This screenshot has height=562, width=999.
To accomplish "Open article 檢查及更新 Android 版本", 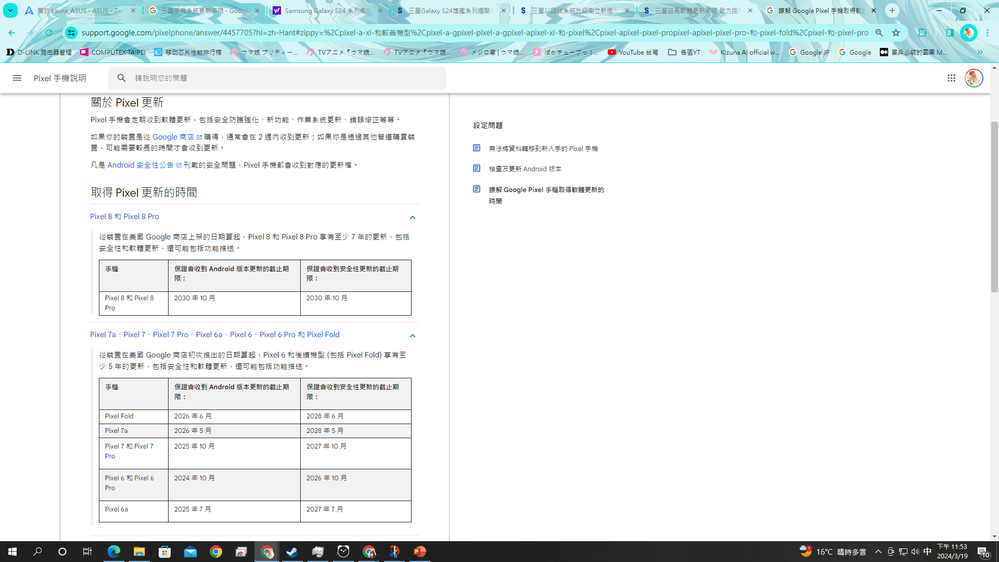I will click(525, 169).
